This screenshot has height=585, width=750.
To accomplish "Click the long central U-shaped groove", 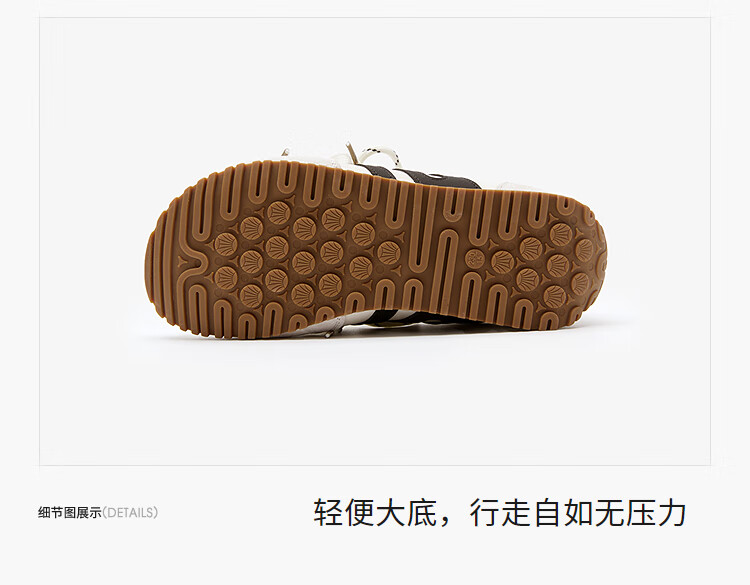I will (x=447, y=268).
